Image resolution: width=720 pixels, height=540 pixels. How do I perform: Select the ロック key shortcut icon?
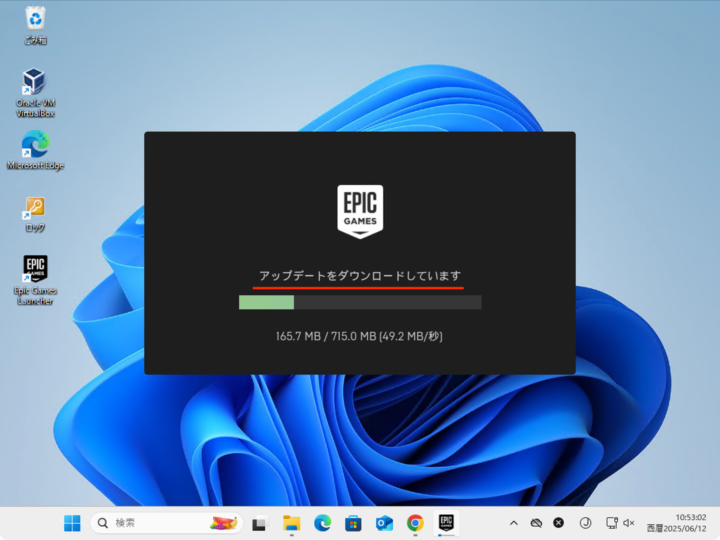35,214
